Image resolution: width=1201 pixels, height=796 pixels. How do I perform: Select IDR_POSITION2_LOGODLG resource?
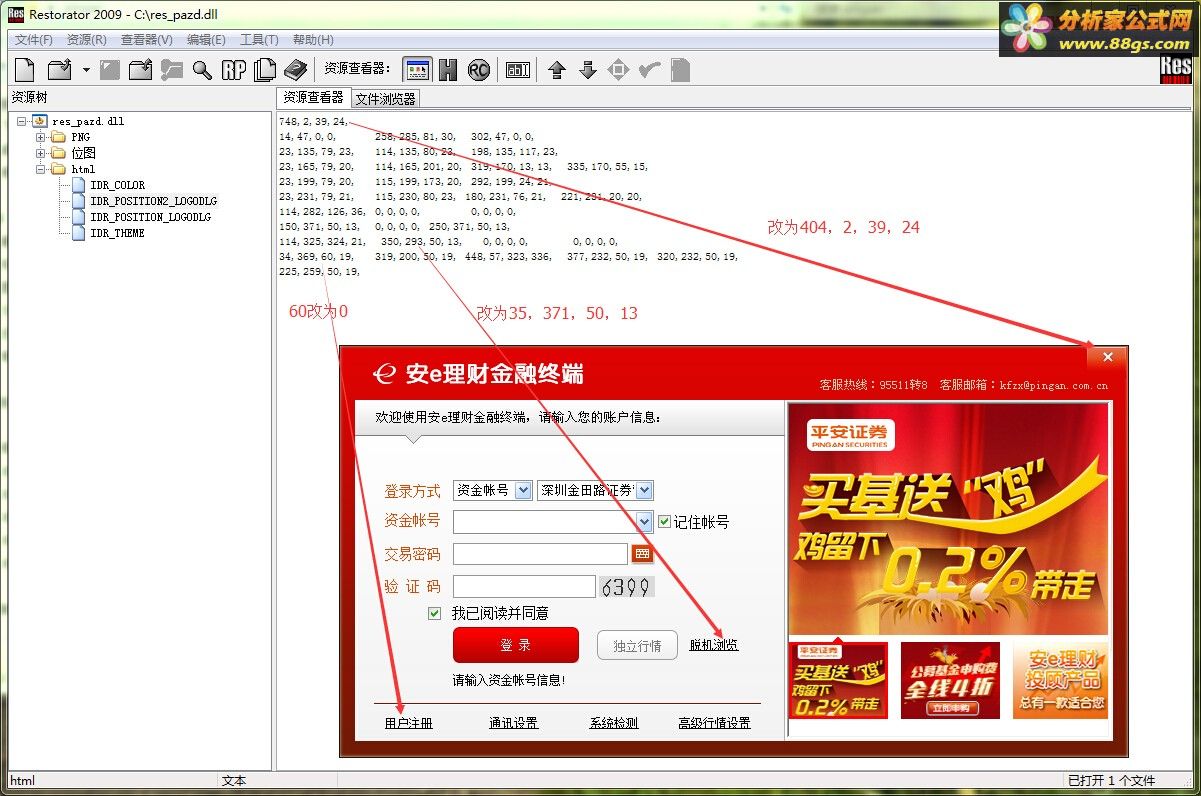coord(153,201)
